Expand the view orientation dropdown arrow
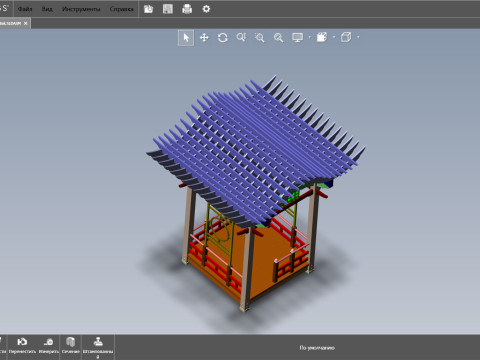 [x=358, y=37]
